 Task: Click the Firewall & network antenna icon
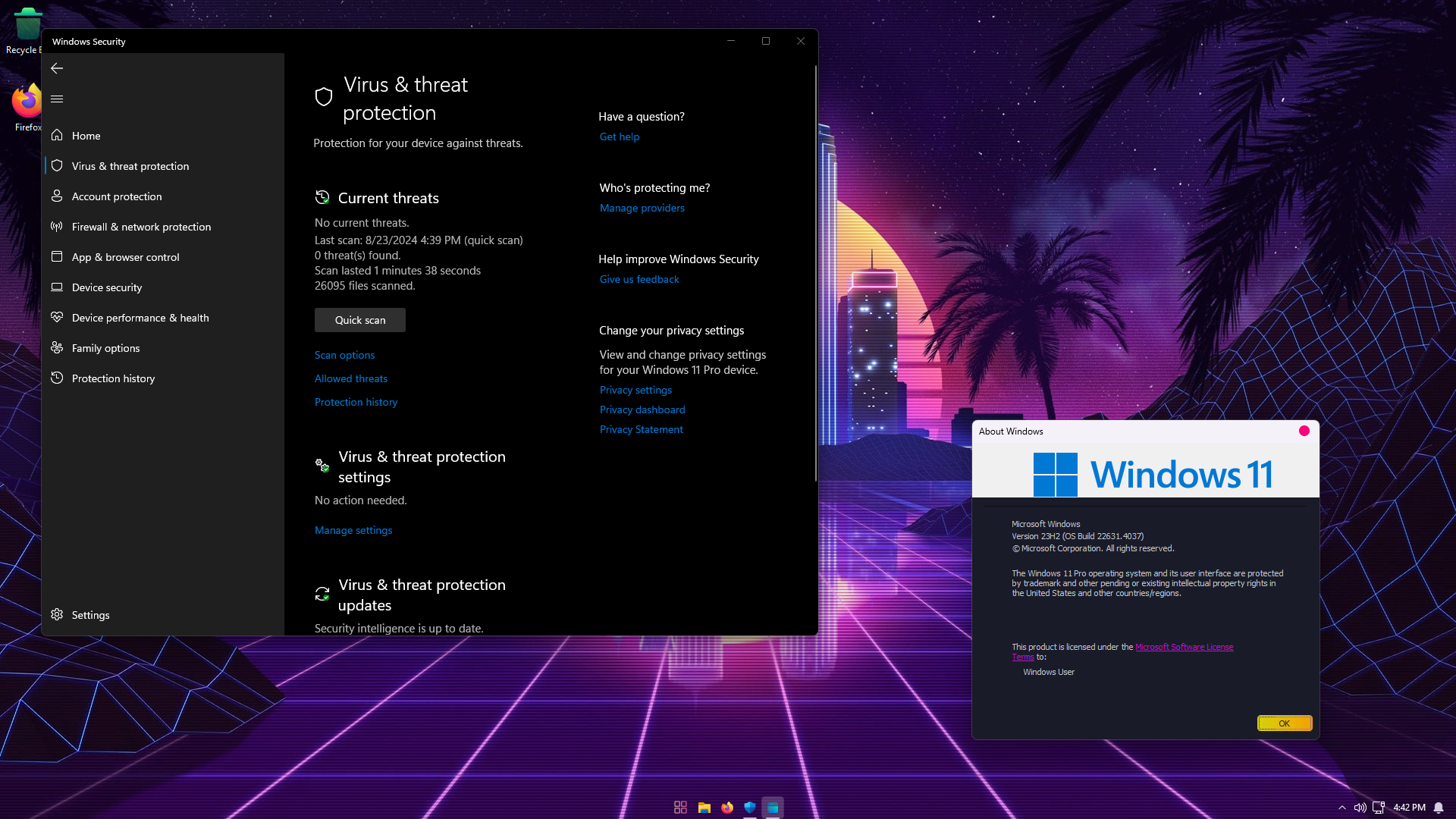(x=57, y=226)
